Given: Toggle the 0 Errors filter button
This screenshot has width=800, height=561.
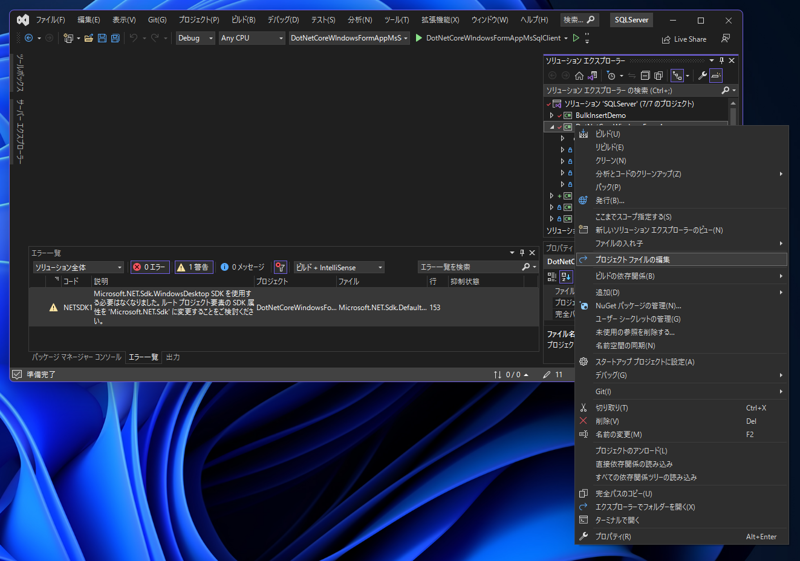Looking at the screenshot, I should 149,267.
